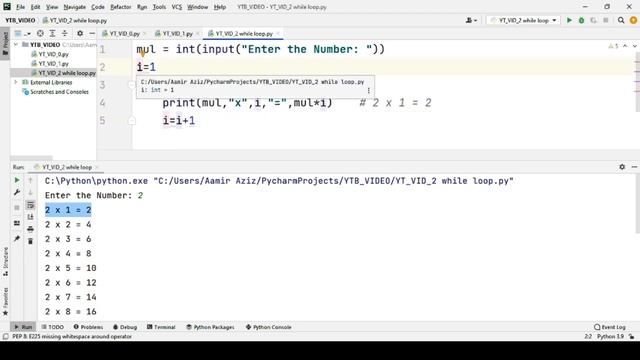Toggle soft-wrap in Run console
This screenshot has height=360, width=640.
click(30, 205)
